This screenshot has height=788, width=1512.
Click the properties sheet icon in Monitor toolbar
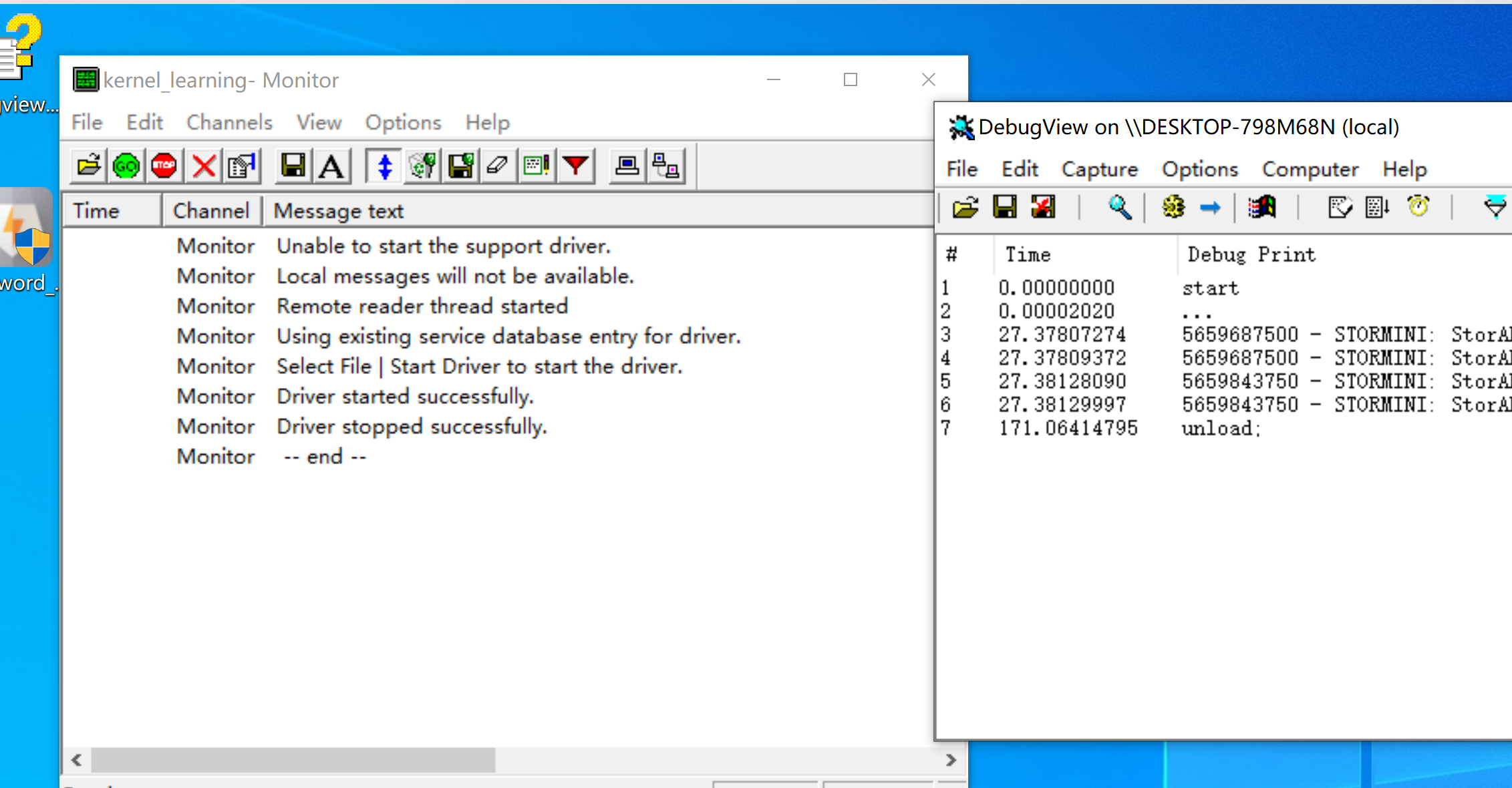click(242, 166)
